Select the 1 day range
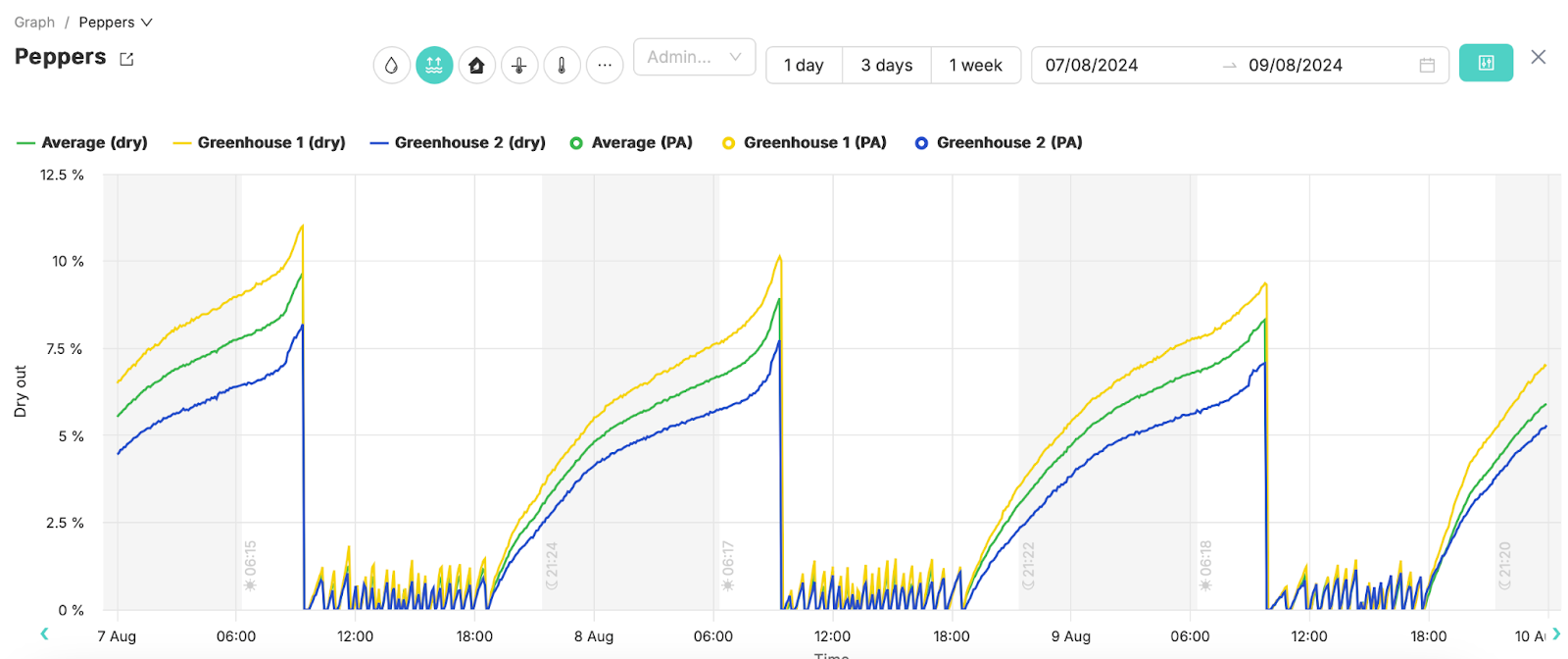The width and height of the screenshot is (1568, 659). click(x=804, y=66)
